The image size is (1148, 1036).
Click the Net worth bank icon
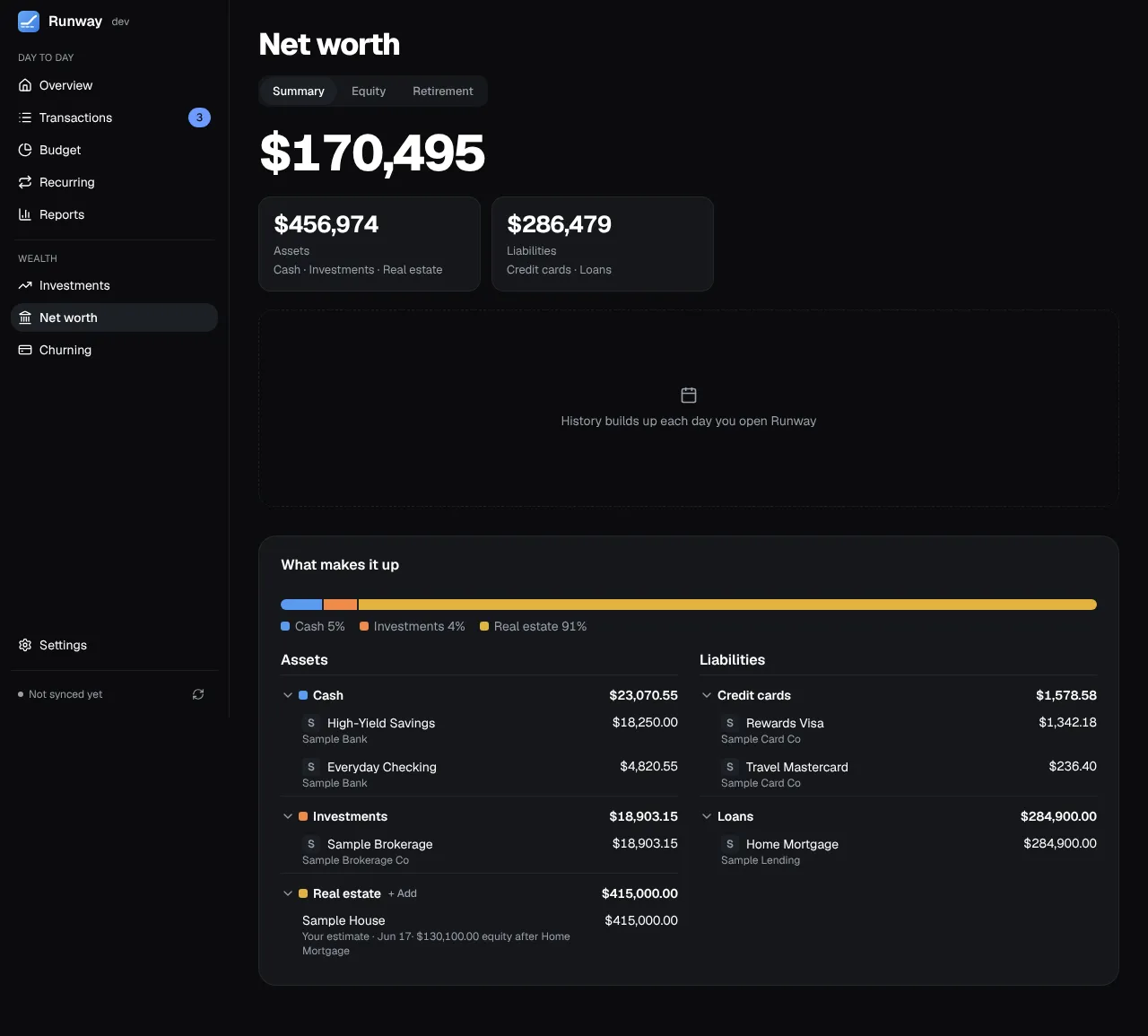25,318
